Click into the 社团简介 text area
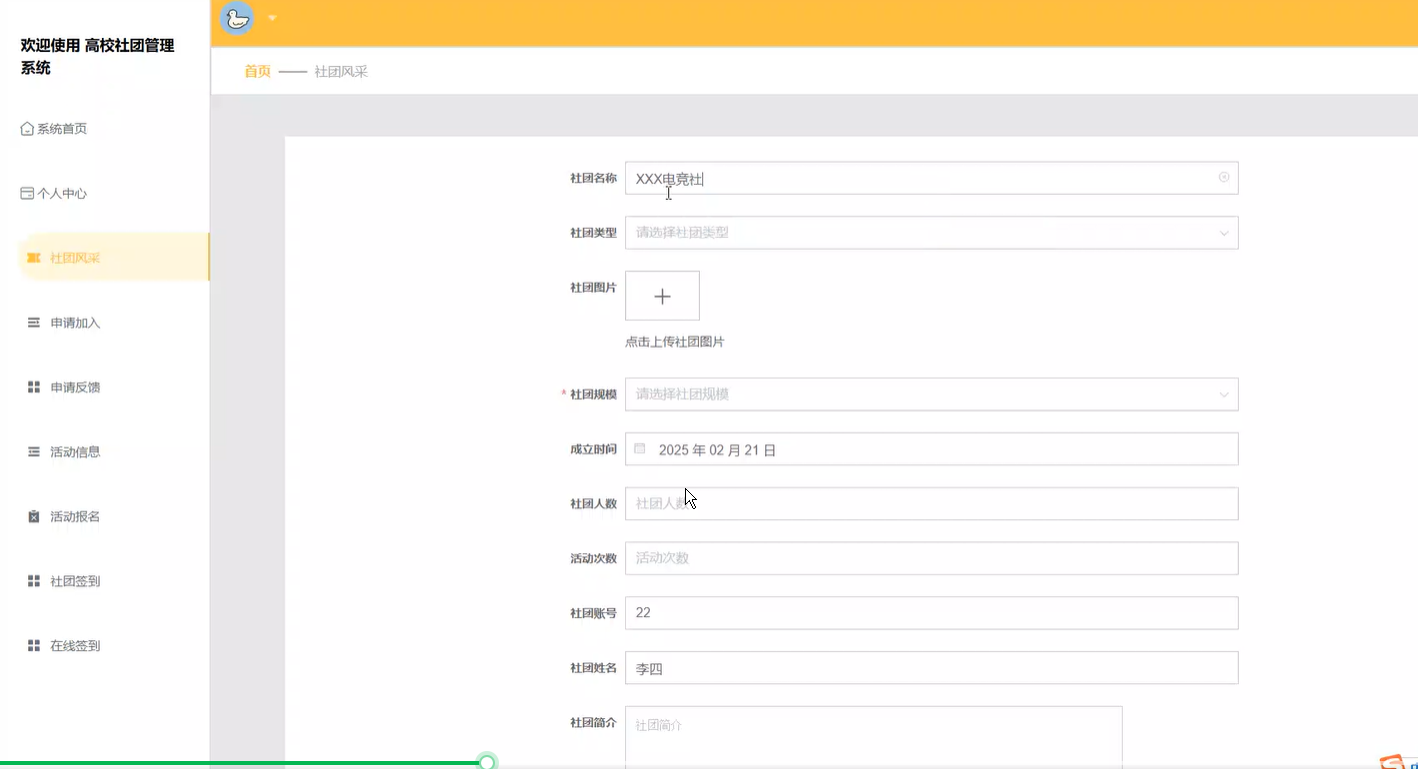 point(873,737)
